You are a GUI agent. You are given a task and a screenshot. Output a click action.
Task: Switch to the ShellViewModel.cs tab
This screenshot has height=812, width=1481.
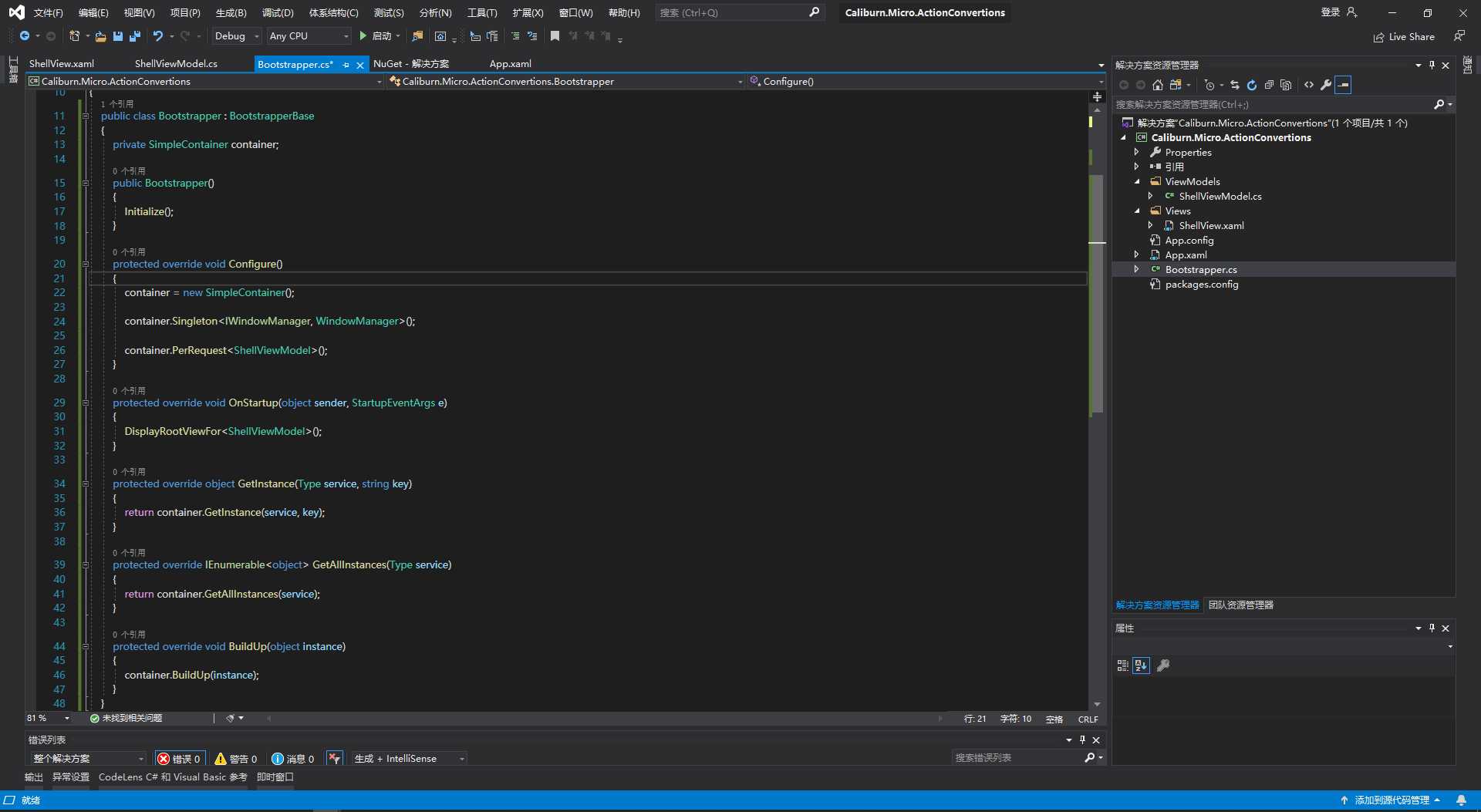176,64
